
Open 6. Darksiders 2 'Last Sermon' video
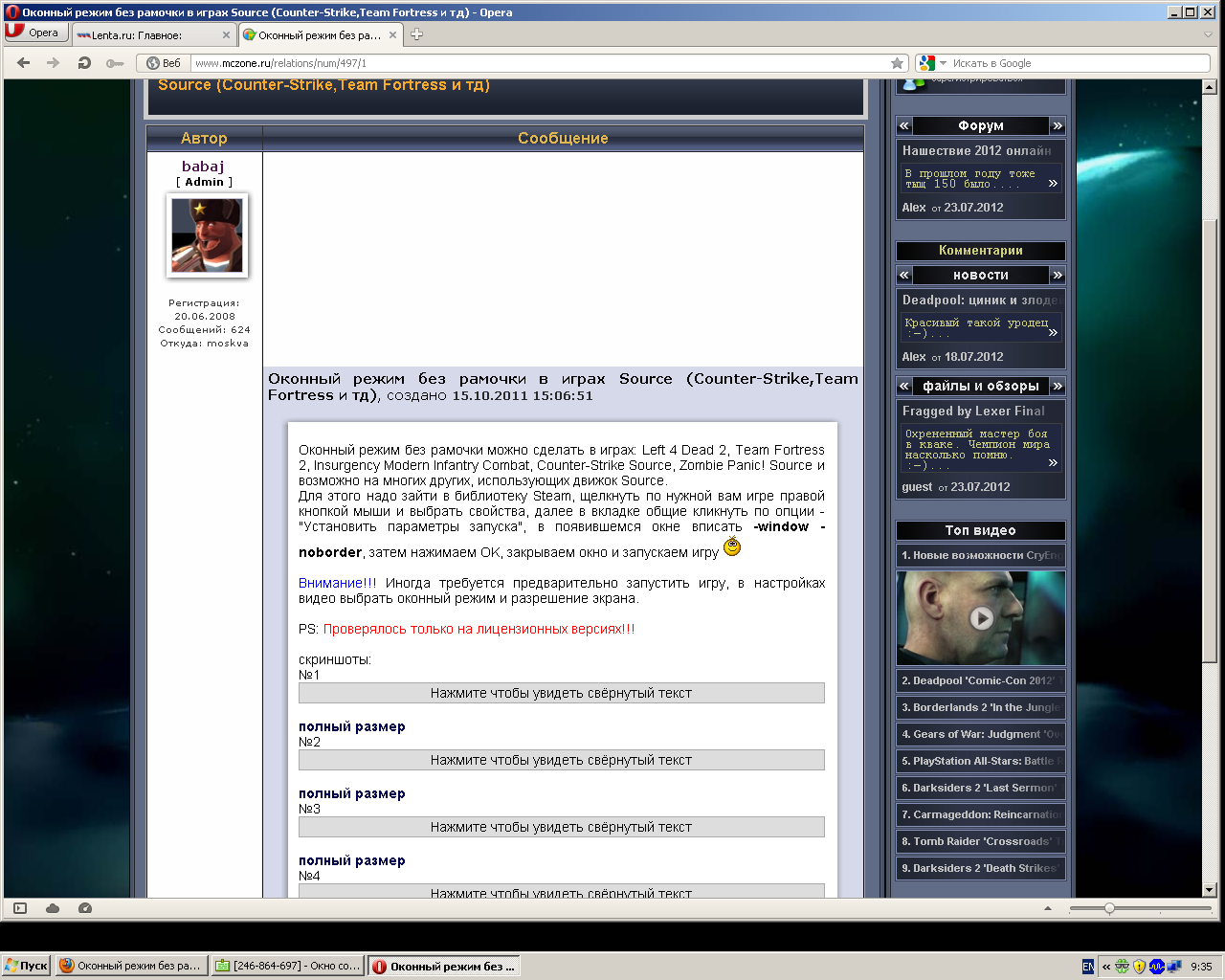(x=981, y=789)
